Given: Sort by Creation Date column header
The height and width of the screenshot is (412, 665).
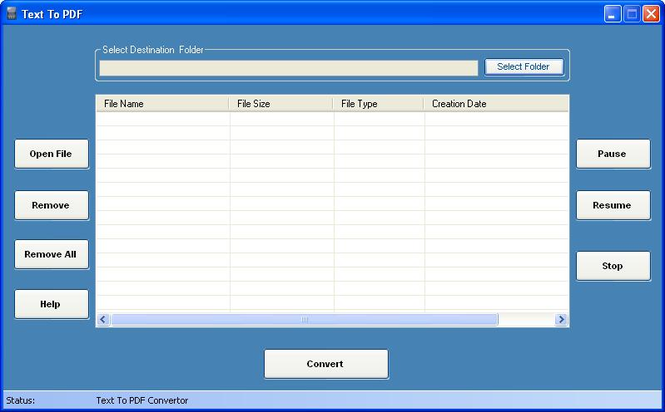Looking at the screenshot, I should tap(496, 104).
